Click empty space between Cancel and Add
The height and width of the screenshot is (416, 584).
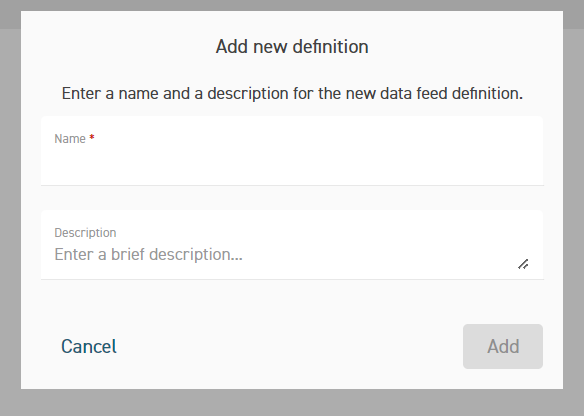click(290, 346)
